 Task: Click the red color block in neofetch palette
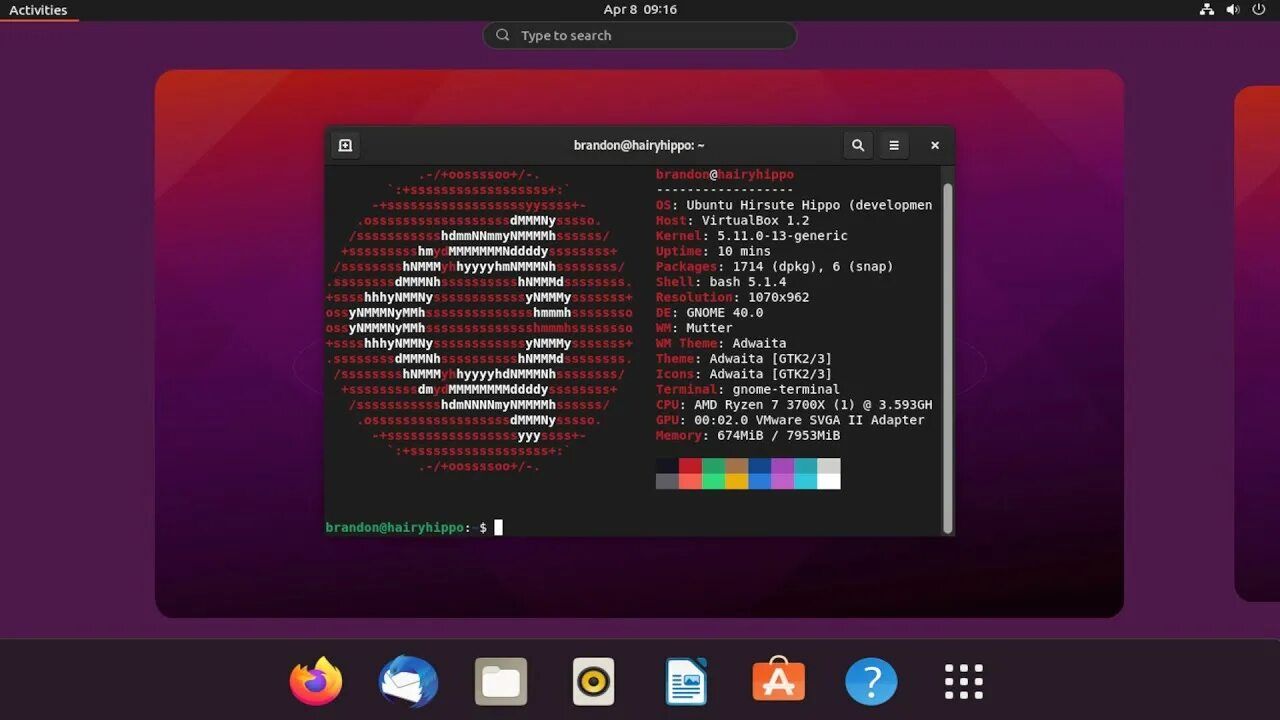coord(690,466)
